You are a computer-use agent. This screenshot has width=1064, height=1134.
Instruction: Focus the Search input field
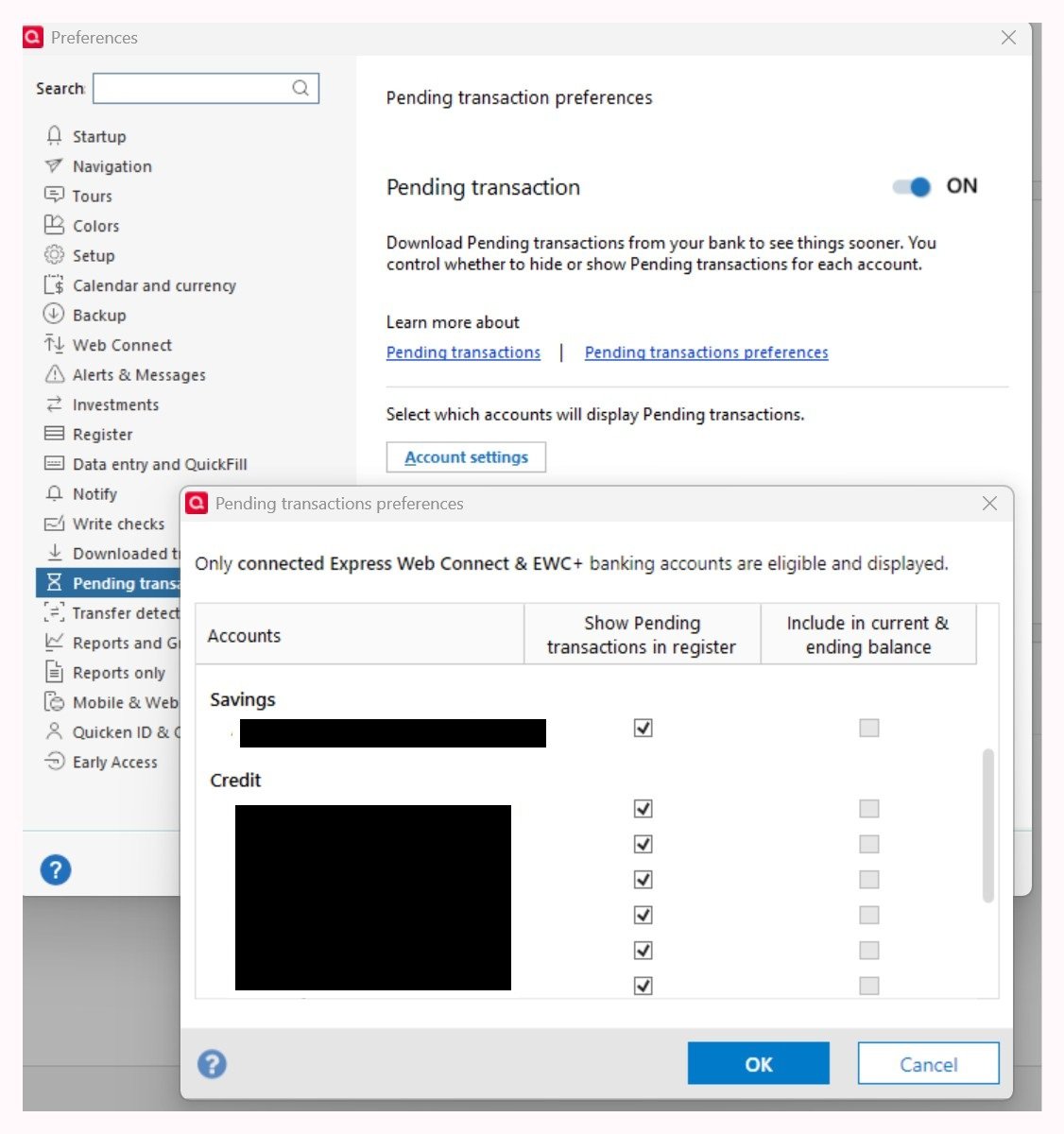[x=206, y=88]
